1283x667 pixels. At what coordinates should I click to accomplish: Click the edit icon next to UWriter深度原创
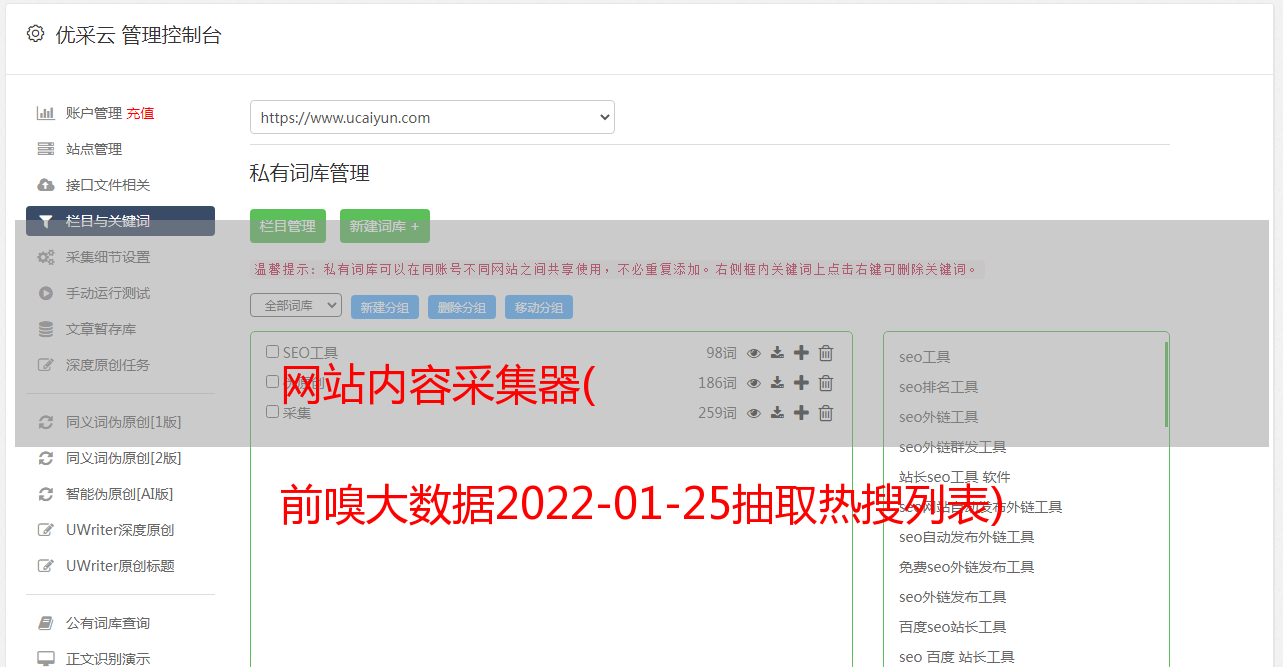tap(45, 530)
